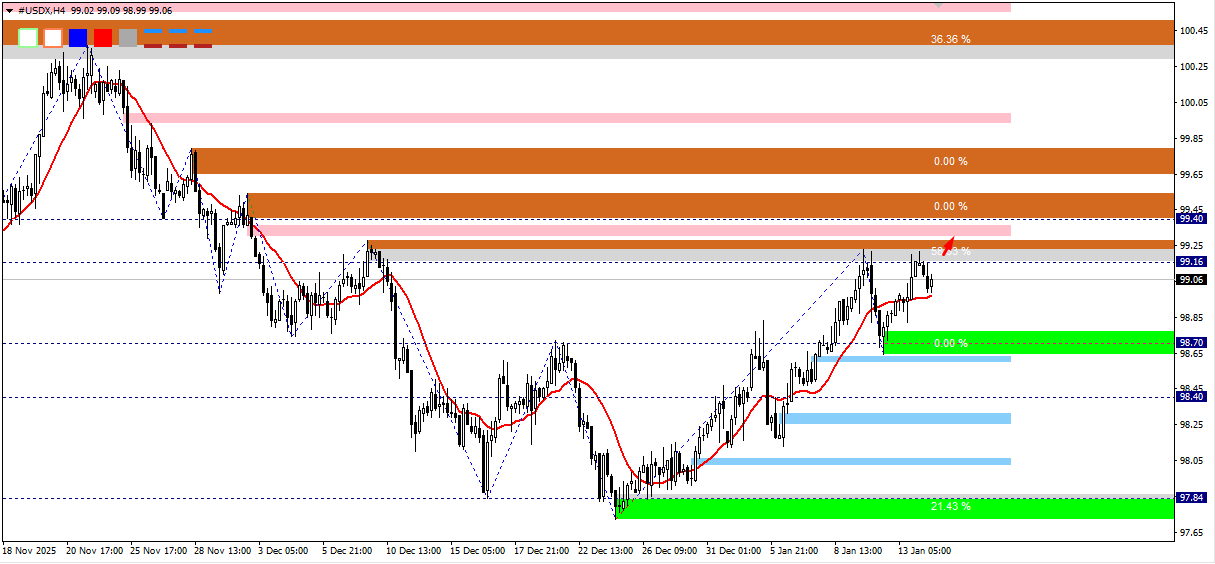Select the 99.16 price level tag
Viewport: 1215px width, 564px height.
click(x=1191, y=262)
